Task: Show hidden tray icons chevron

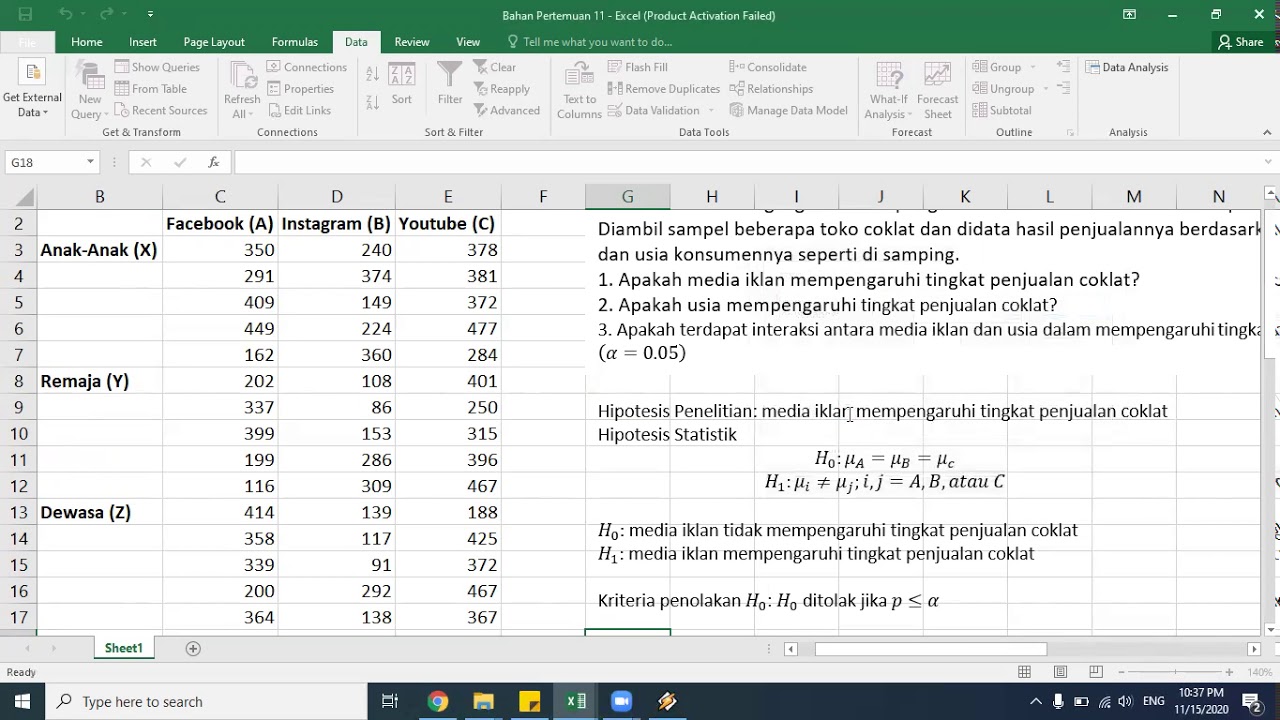Action: tap(1035, 701)
